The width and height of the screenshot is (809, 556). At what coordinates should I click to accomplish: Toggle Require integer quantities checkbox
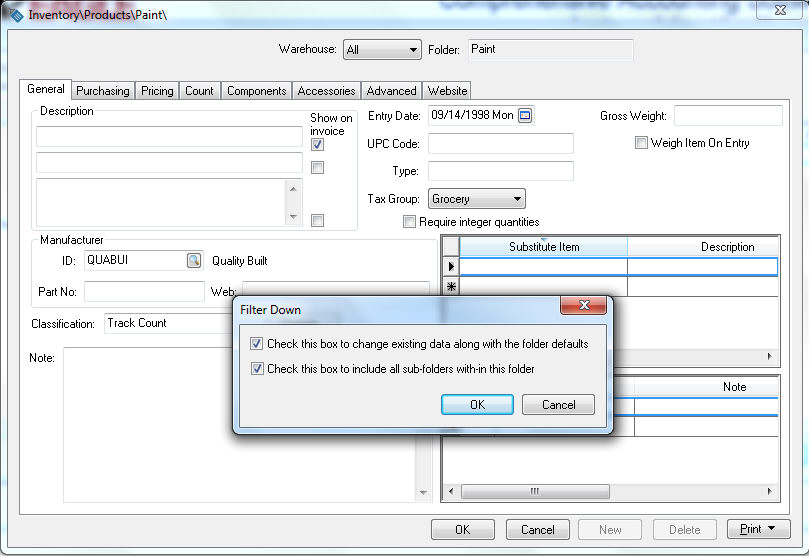click(409, 222)
